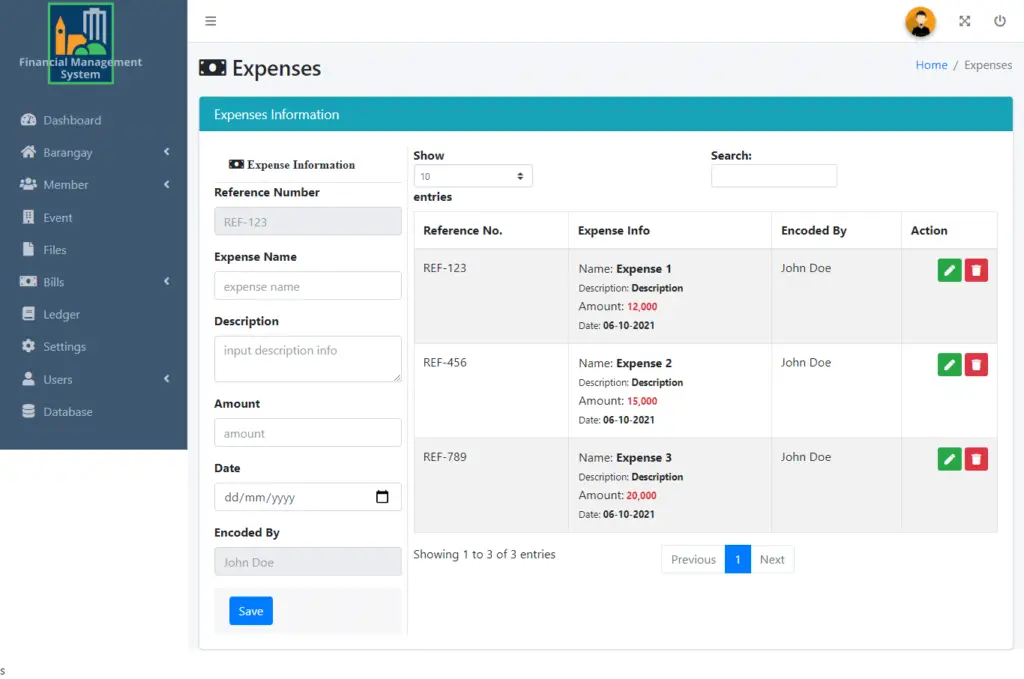Delete expense REF-456 using red trash icon

976,364
